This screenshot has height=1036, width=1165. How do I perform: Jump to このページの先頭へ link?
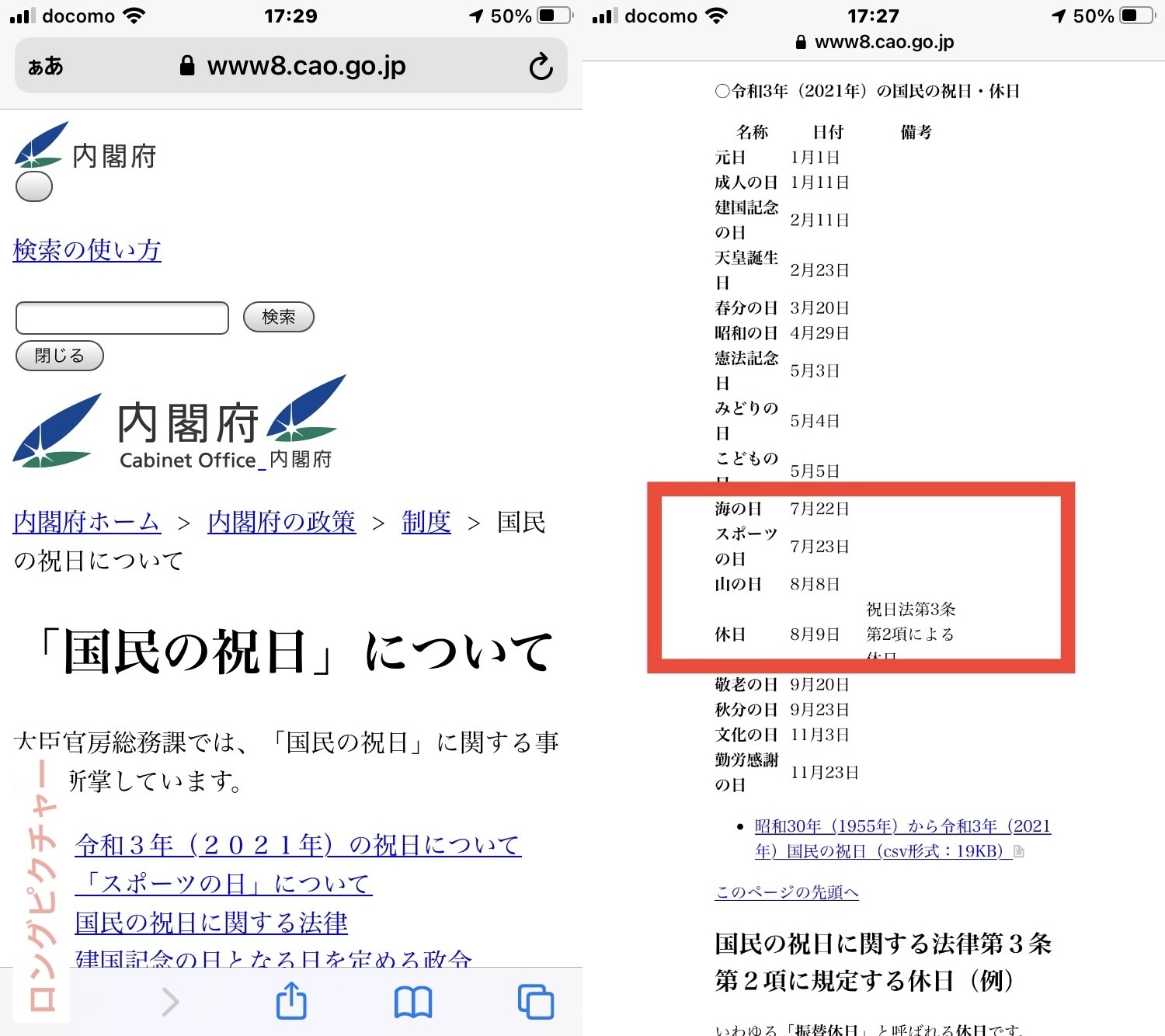786,892
